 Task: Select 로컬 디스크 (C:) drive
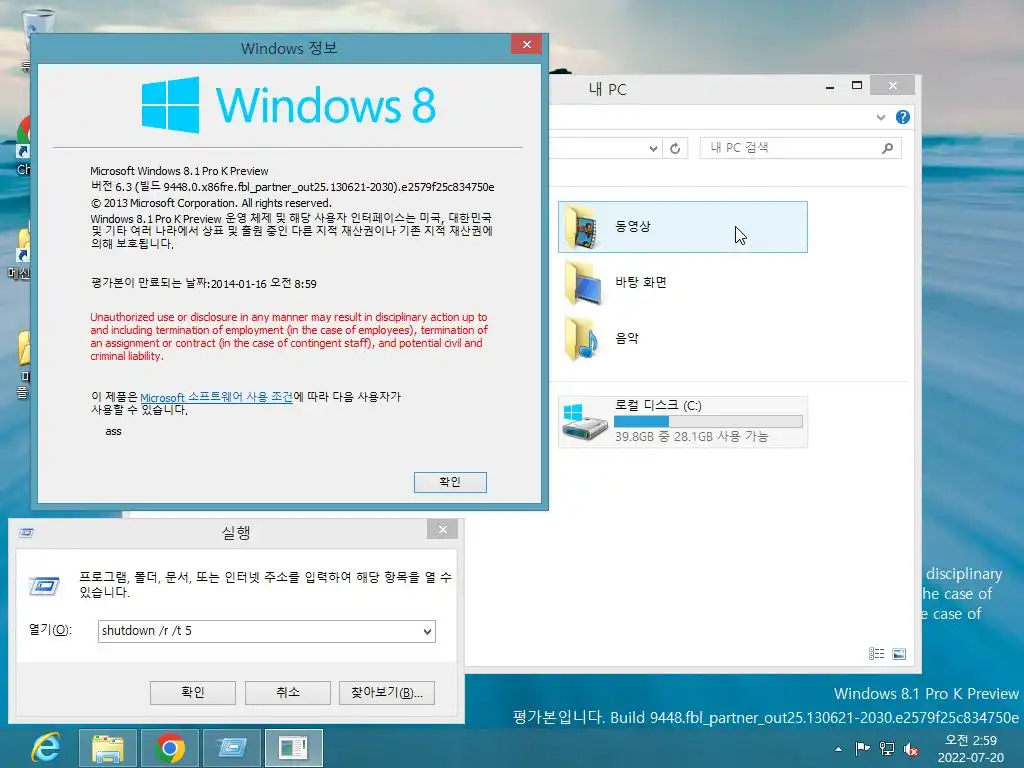click(x=682, y=422)
